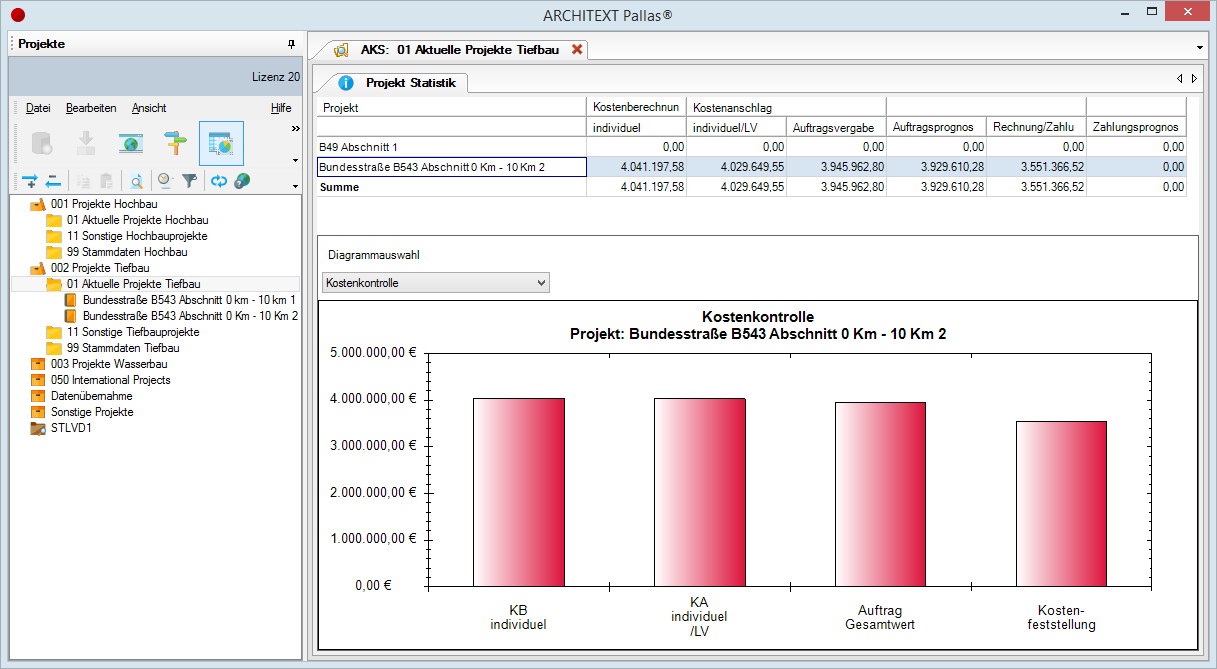Select 99 Stammdaten Hochbau folder
Screen dimensions: 1217x669
126,252
